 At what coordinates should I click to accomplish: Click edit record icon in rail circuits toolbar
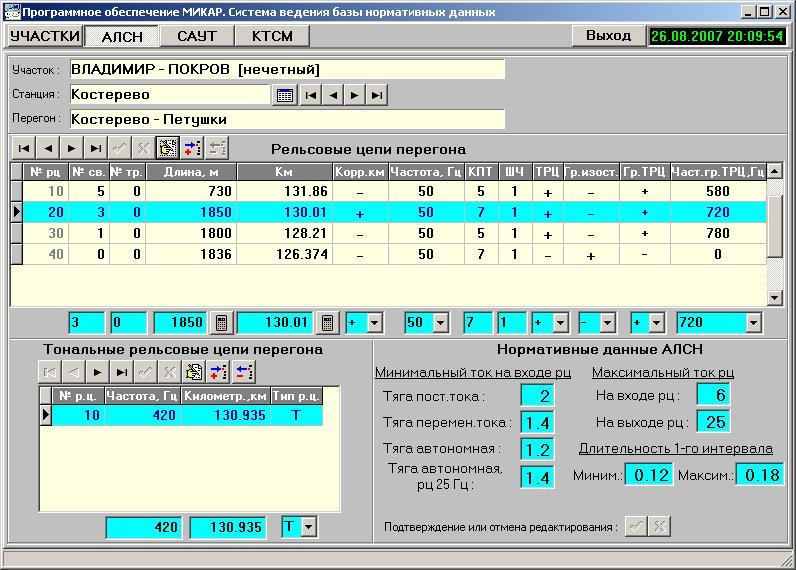(x=167, y=148)
